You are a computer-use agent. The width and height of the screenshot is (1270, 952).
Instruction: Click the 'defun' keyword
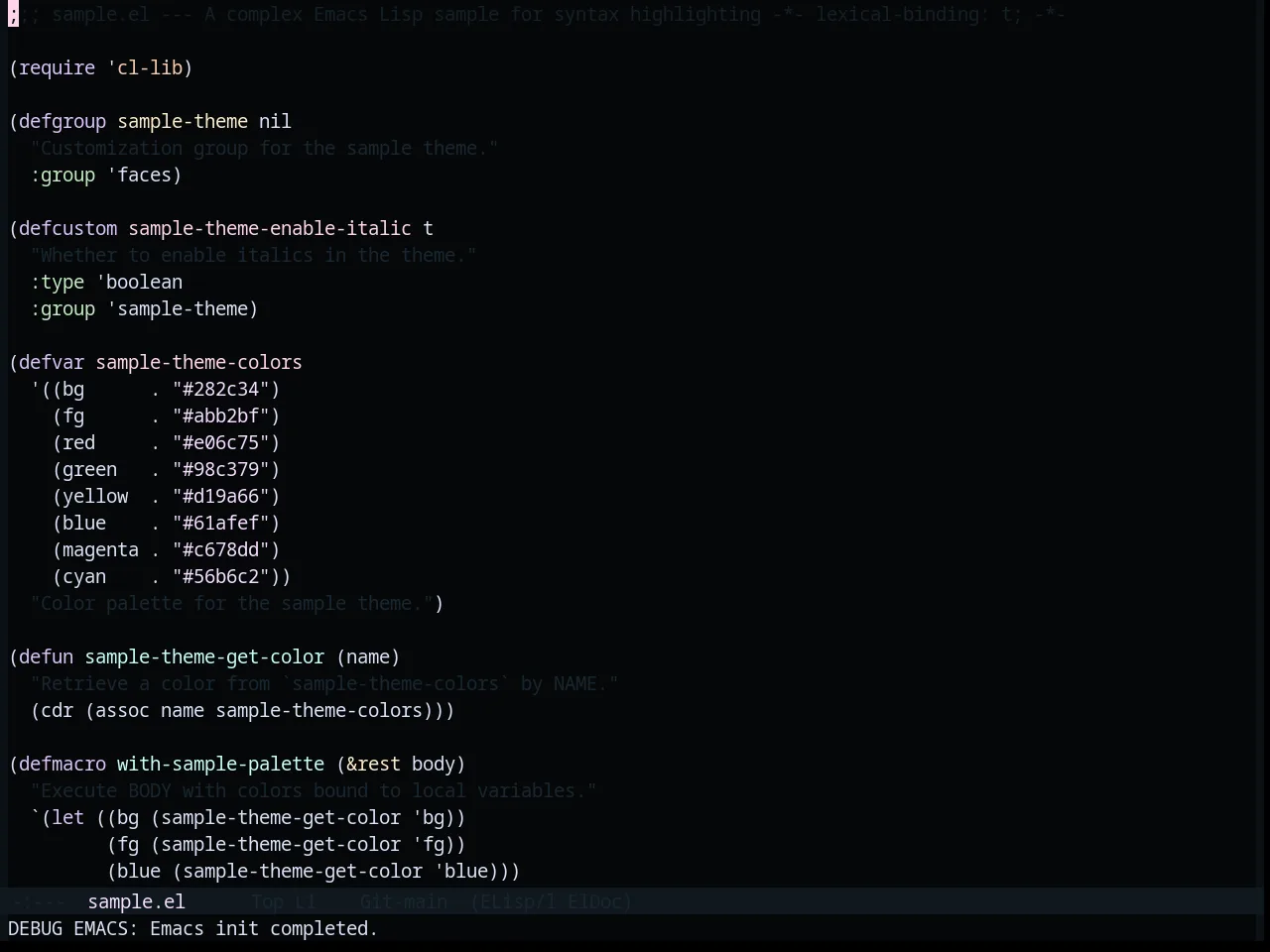(46, 656)
